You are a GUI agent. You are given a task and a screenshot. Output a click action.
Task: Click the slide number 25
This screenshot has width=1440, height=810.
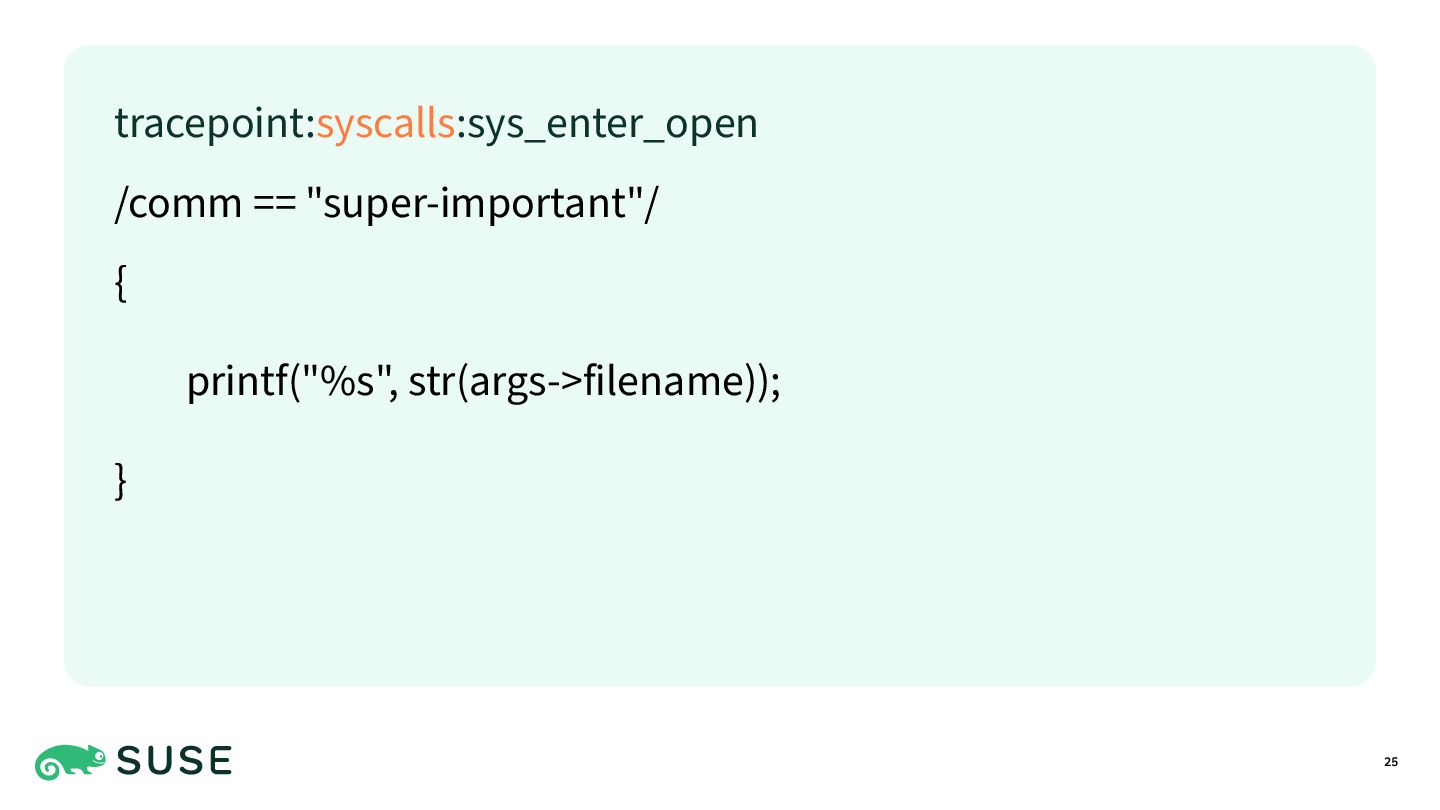[x=1391, y=763]
